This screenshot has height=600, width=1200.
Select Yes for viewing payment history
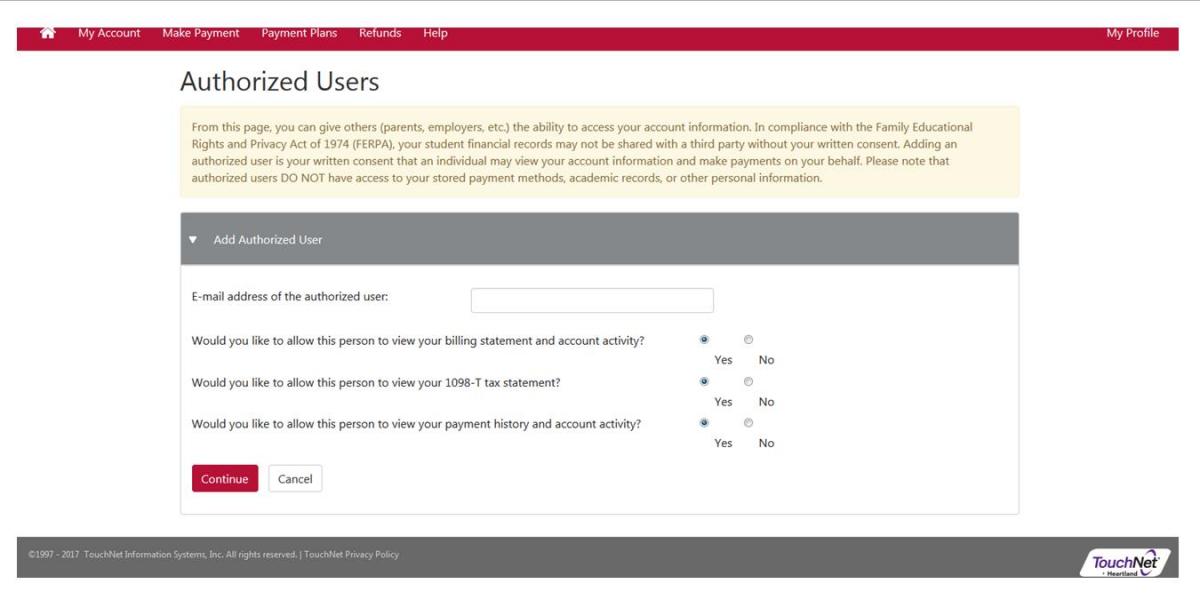705,422
